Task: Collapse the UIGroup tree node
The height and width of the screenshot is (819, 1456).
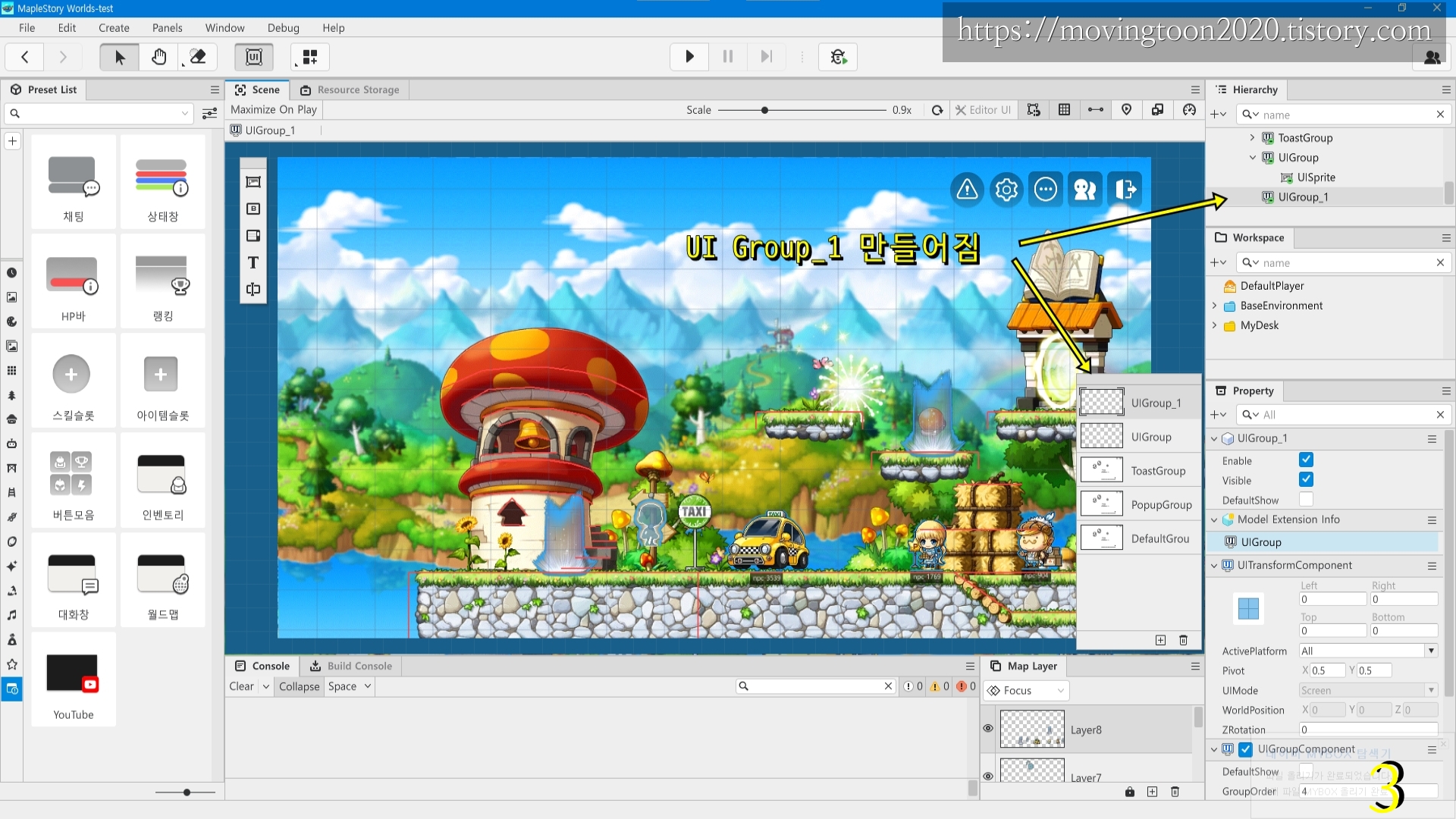Action: [1252, 157]
